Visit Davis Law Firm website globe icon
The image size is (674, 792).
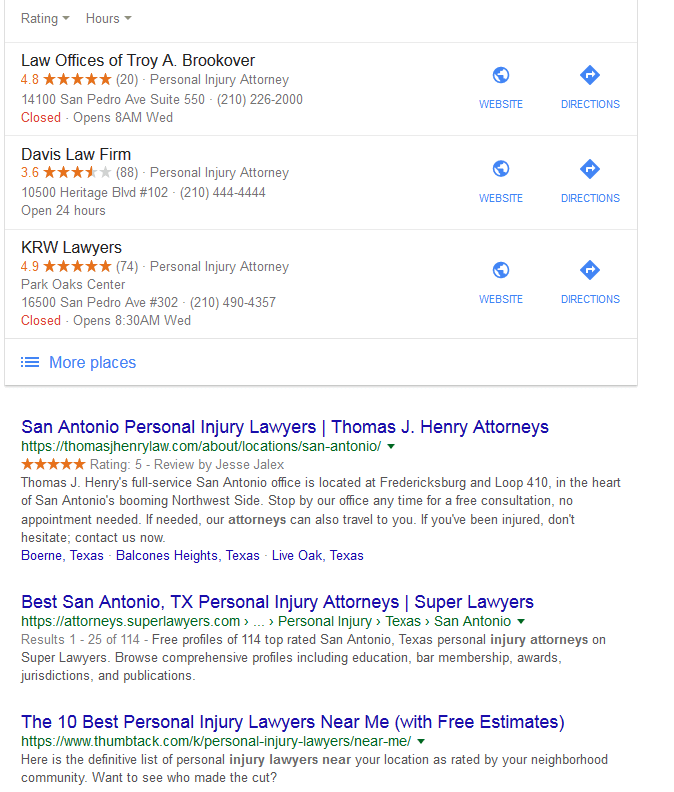tap(501, 169)
